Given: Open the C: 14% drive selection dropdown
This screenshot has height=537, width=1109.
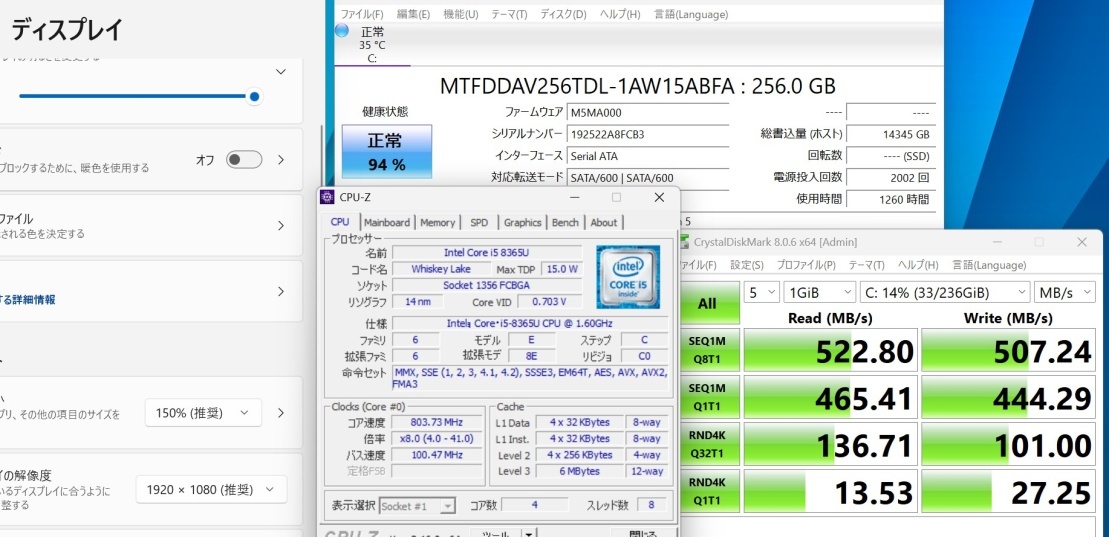Looking at the screenshot, I should coord(945,292).
